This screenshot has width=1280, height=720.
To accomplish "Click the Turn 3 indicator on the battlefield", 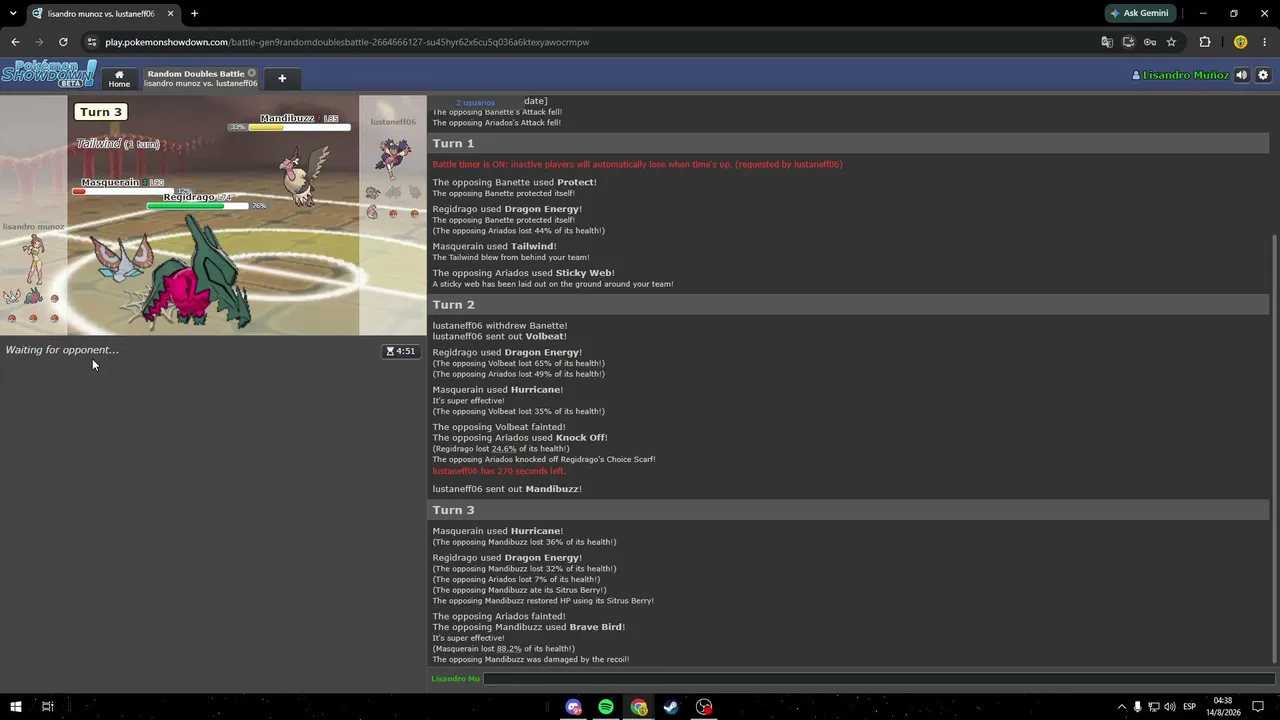I will coord(100,112).
